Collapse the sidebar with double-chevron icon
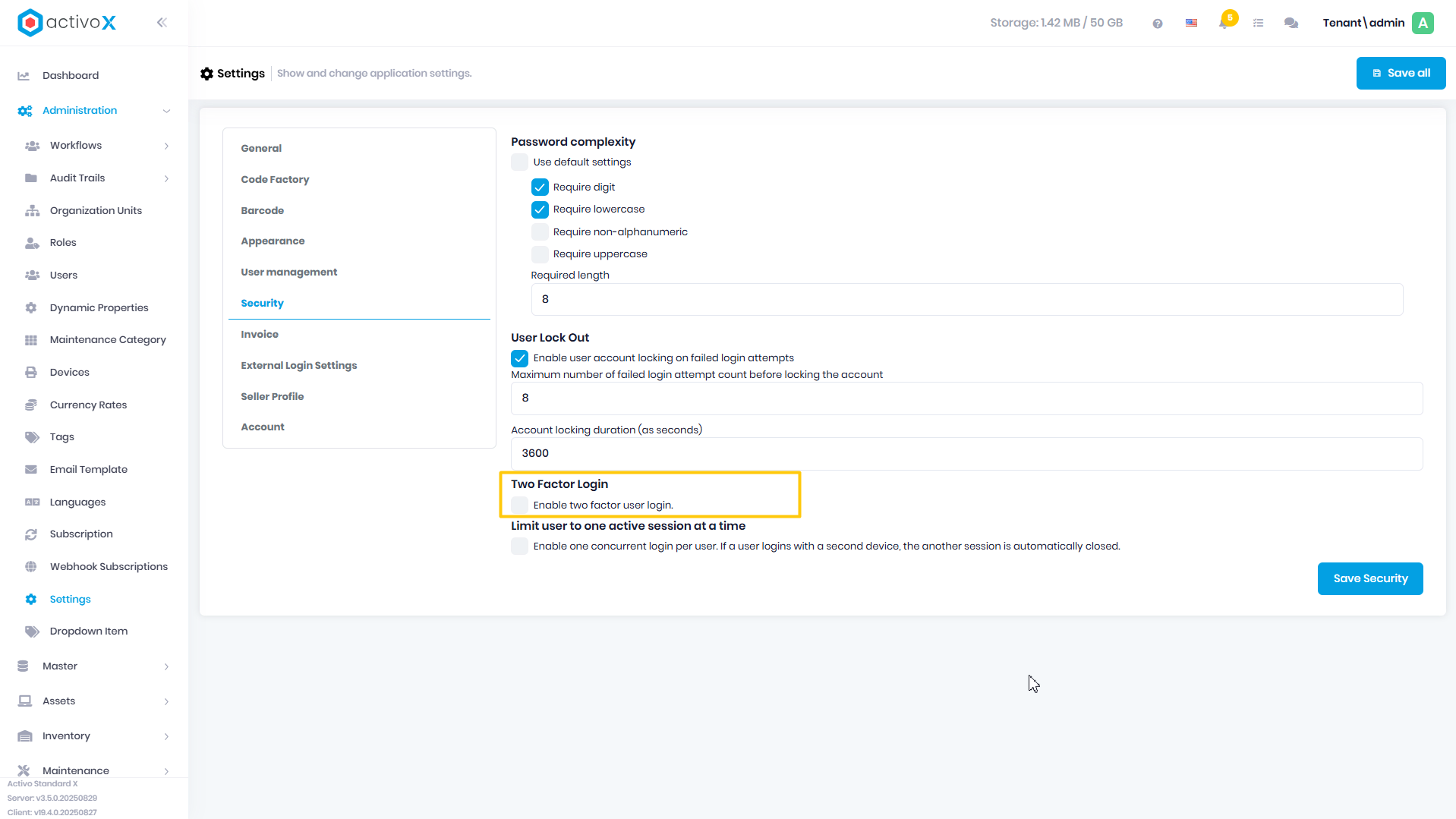1456x819 pixels. pyautogui.click(x=162, y=23)
